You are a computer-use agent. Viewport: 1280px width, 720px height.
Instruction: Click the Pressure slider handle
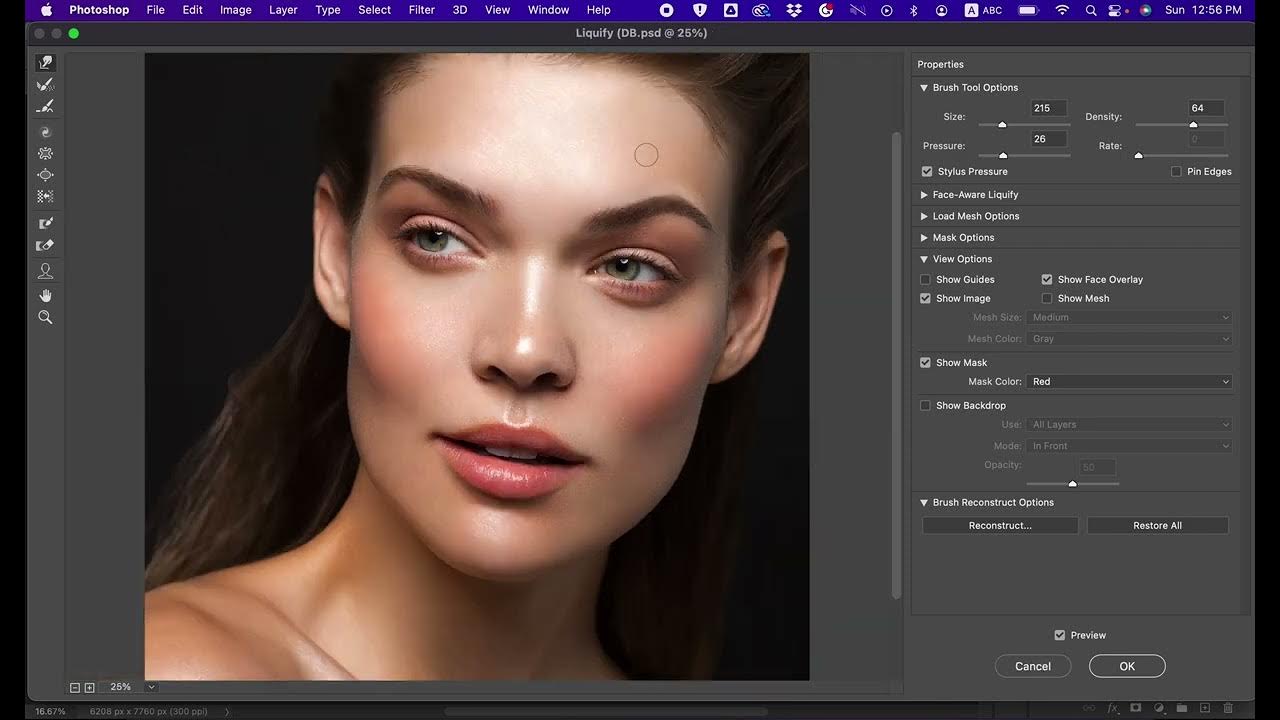(x=1003, y=156)
